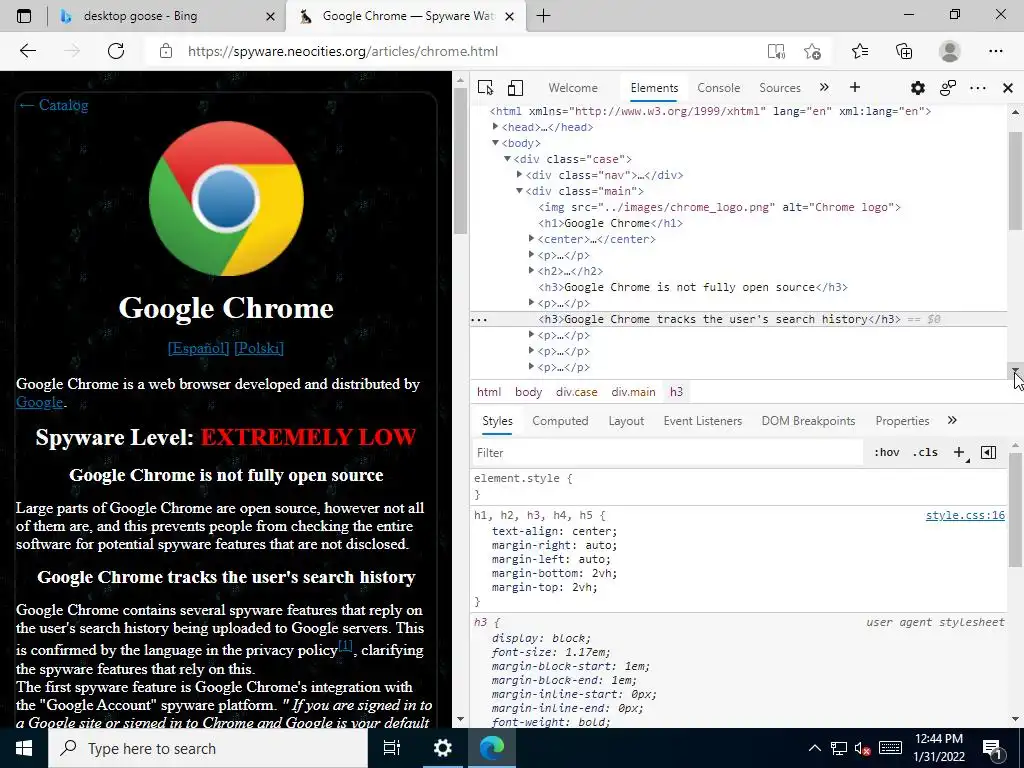1024x768 pixels.
Task: Open Task View on the taskbar
Action: (392, 748)
